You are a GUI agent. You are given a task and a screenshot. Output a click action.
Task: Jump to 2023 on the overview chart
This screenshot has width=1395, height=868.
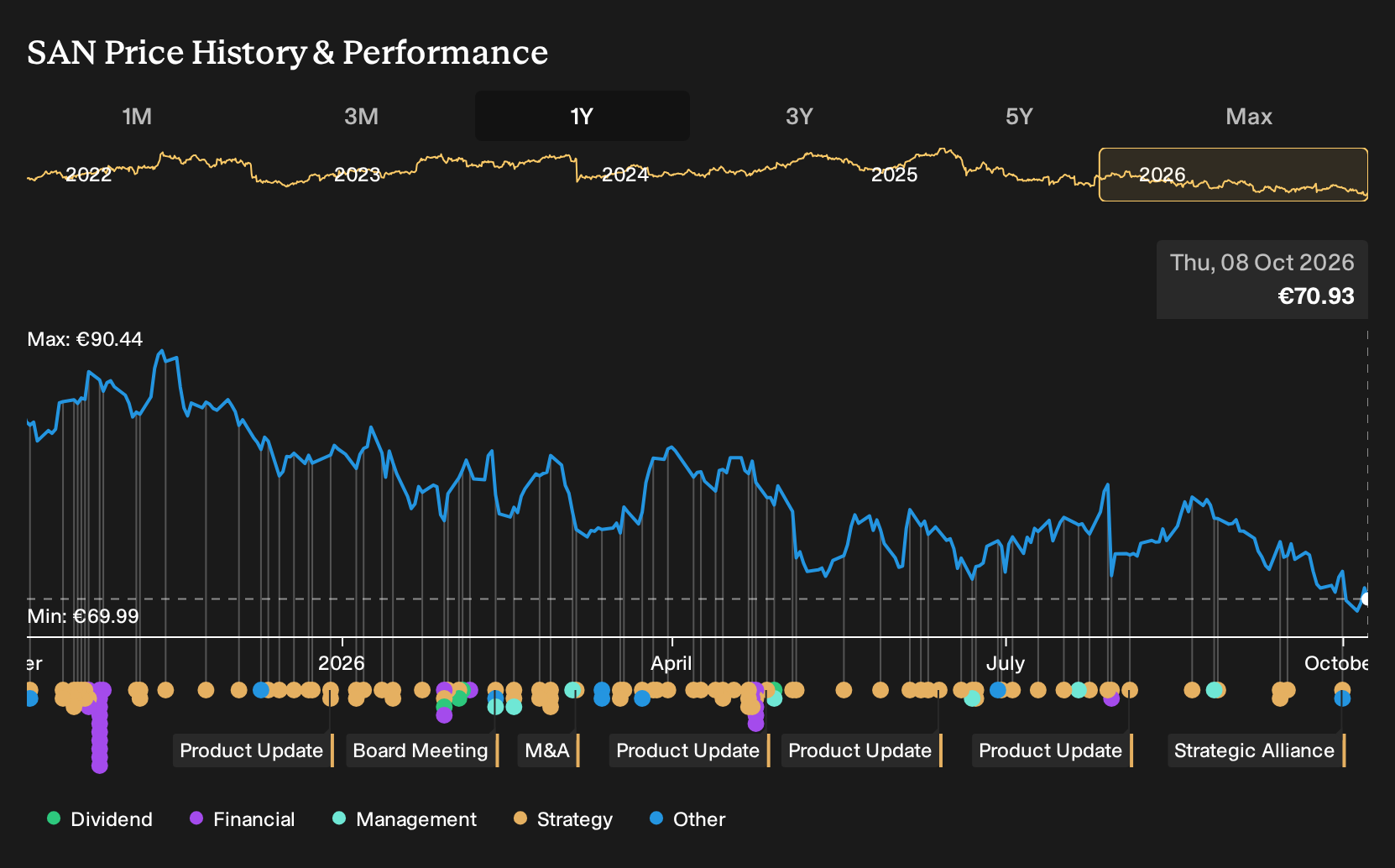pos(357,175)
